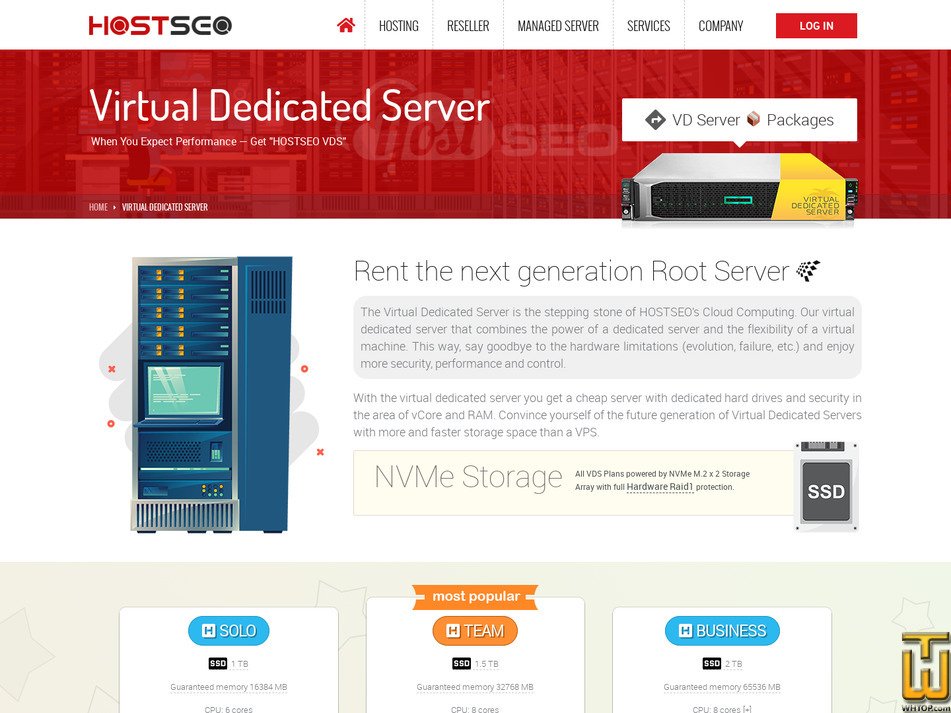The height and width of the screenshot is (713, 951).
Task: Click the gray SSD drive icon beside NVMe Storage
Action: click(825, 489)
